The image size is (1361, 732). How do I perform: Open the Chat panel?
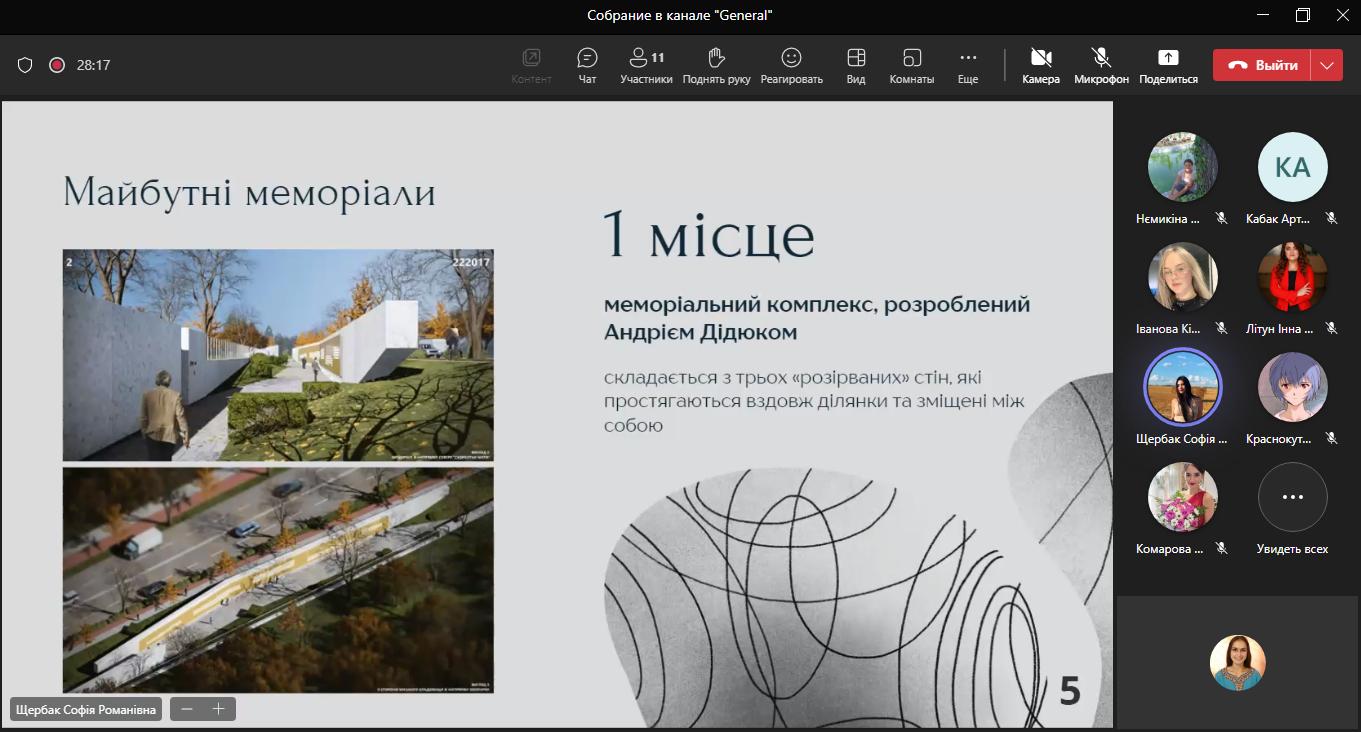[x=587, y=66]
